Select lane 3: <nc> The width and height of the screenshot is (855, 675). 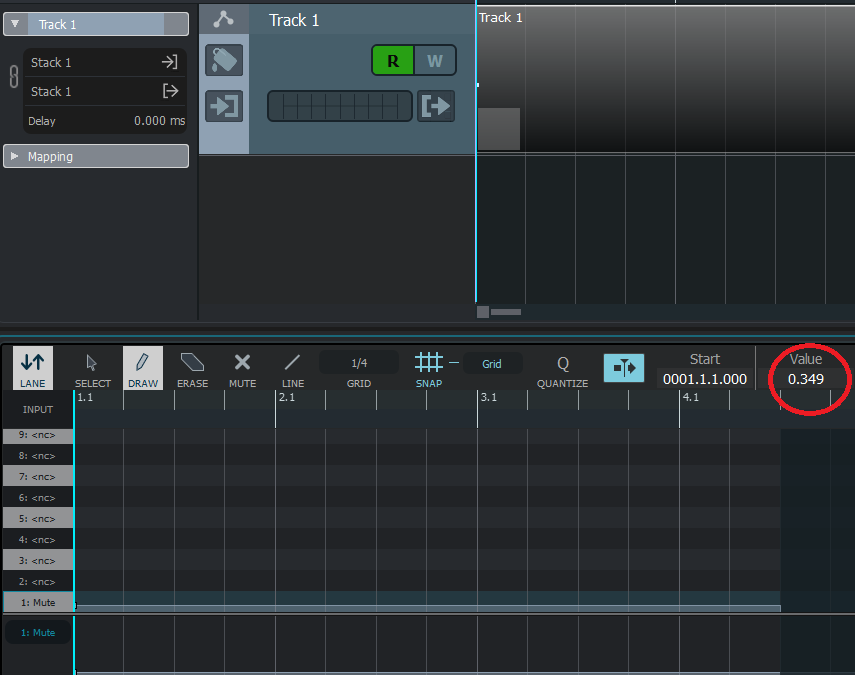tap(38, 561)
